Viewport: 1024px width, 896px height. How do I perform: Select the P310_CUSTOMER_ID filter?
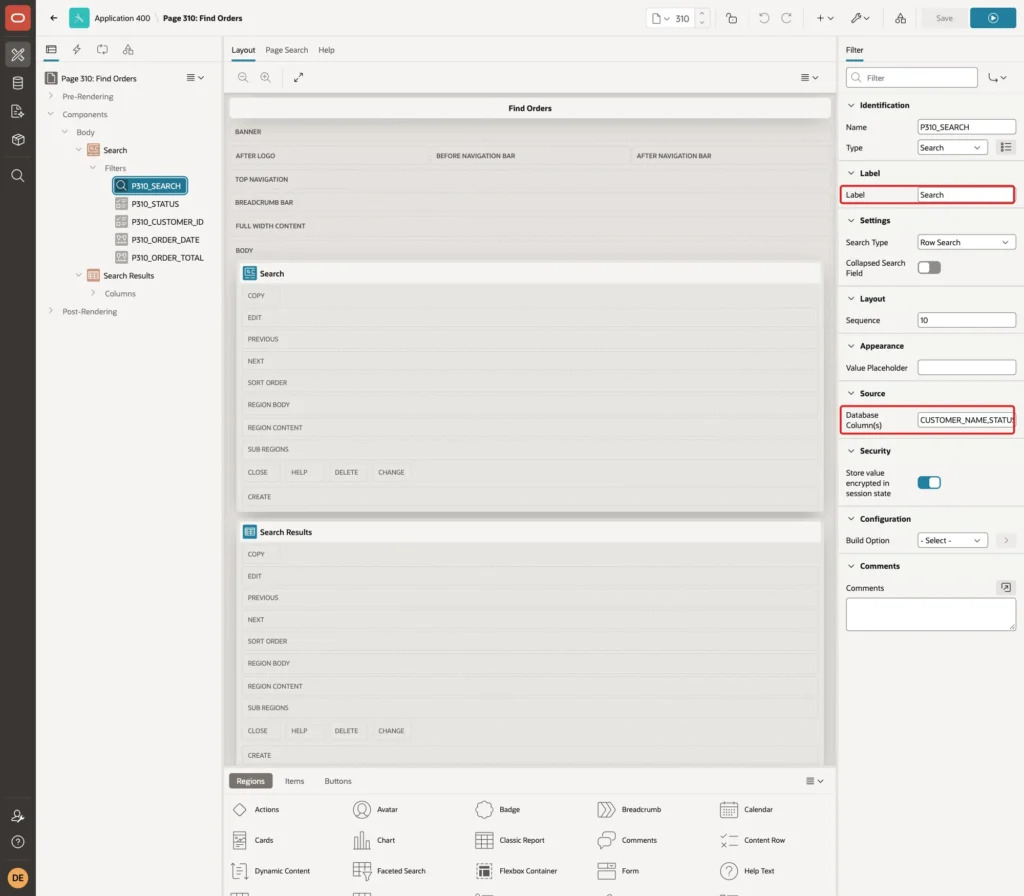click(167, 222)
